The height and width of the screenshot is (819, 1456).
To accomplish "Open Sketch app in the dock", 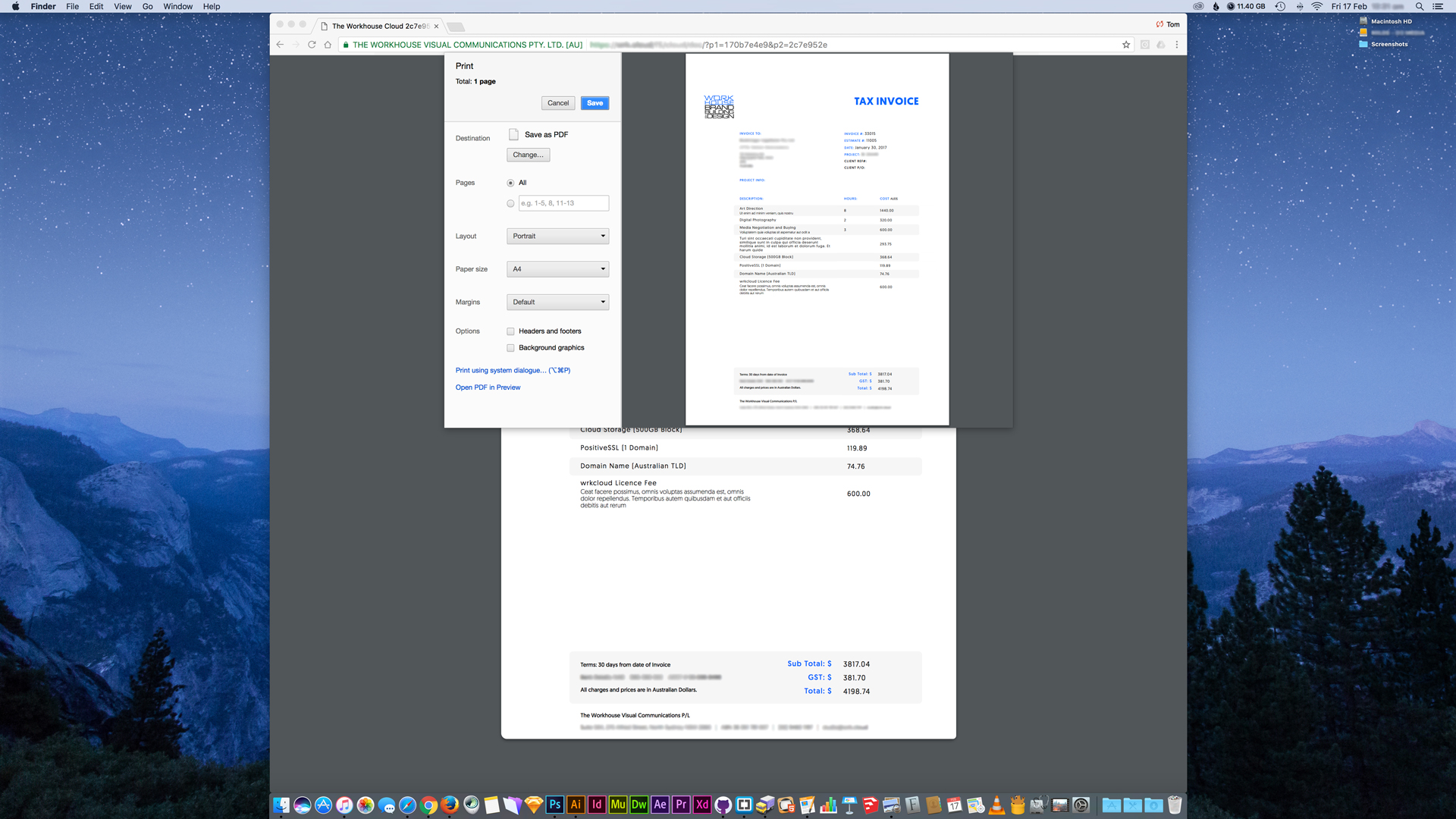I will [534, 805].
